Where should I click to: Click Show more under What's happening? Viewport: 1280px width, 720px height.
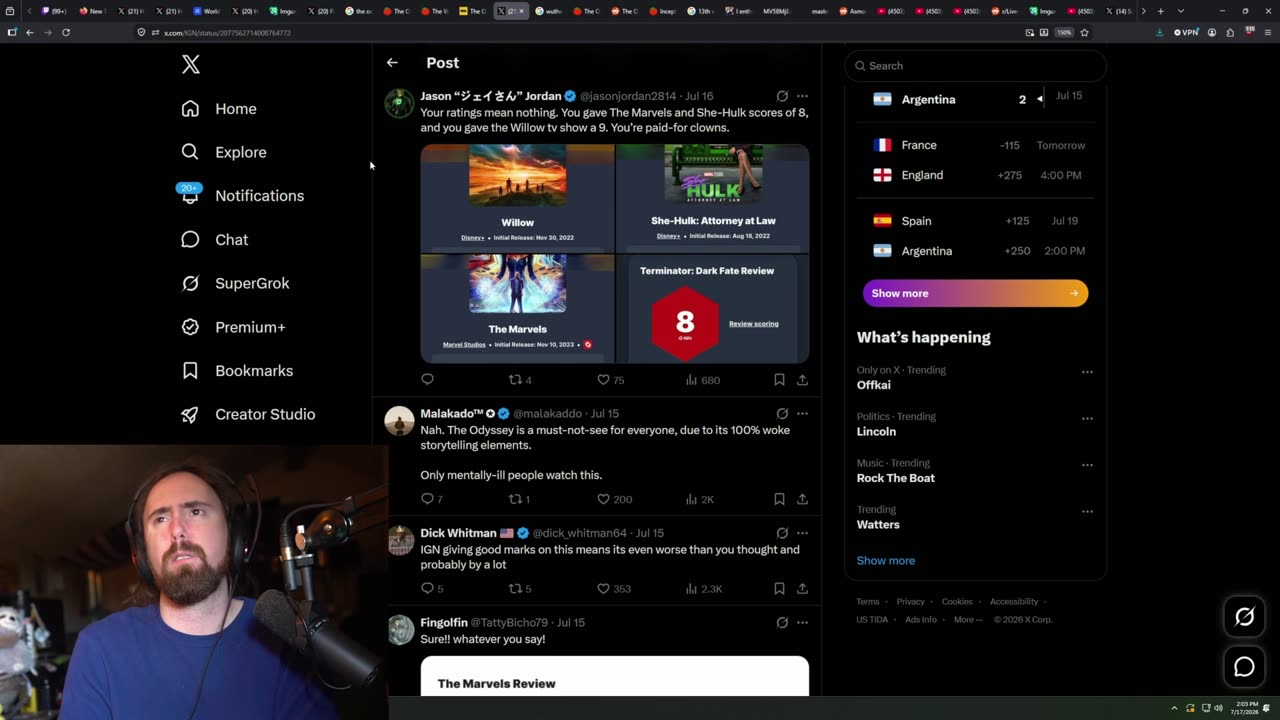(886, 561)
